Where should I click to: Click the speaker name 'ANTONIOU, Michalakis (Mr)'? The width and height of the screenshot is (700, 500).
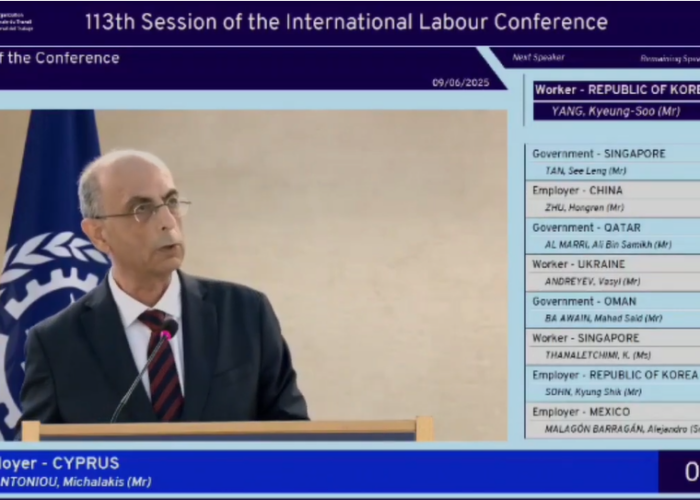[75, 482]
